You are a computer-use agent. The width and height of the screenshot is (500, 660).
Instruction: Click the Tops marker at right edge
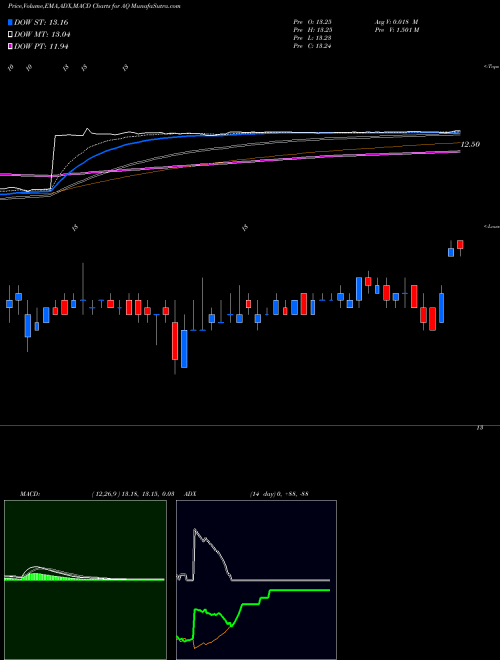click(492, 67)
